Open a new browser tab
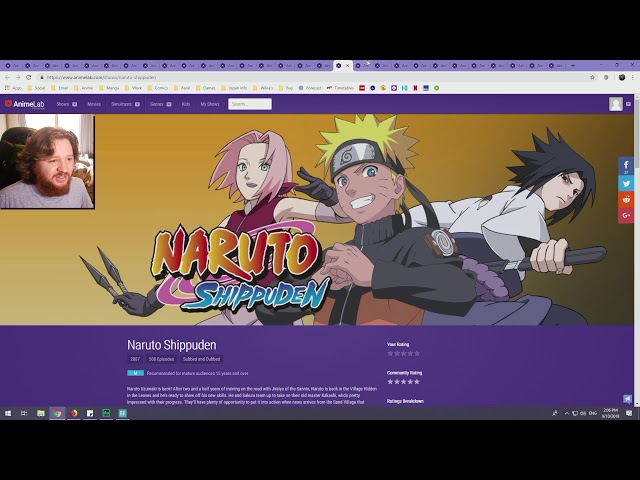Screen dimensions: 640x480 [x=573, y=65]
